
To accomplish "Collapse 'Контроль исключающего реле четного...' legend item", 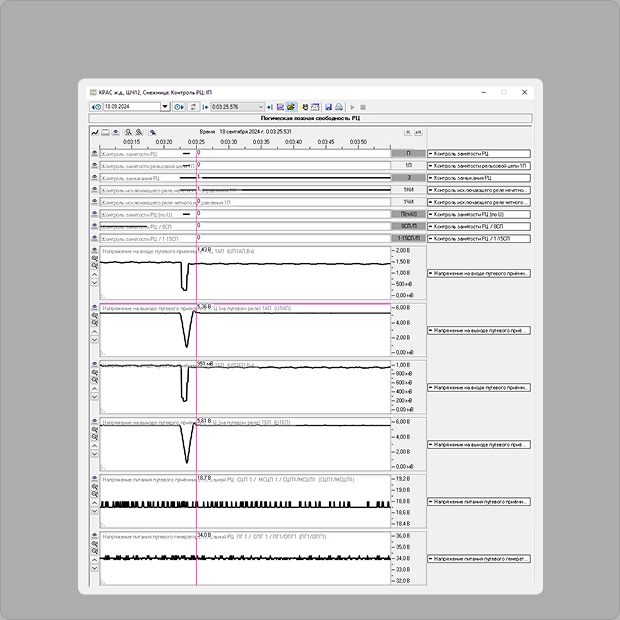I will (x=431, y=202).
